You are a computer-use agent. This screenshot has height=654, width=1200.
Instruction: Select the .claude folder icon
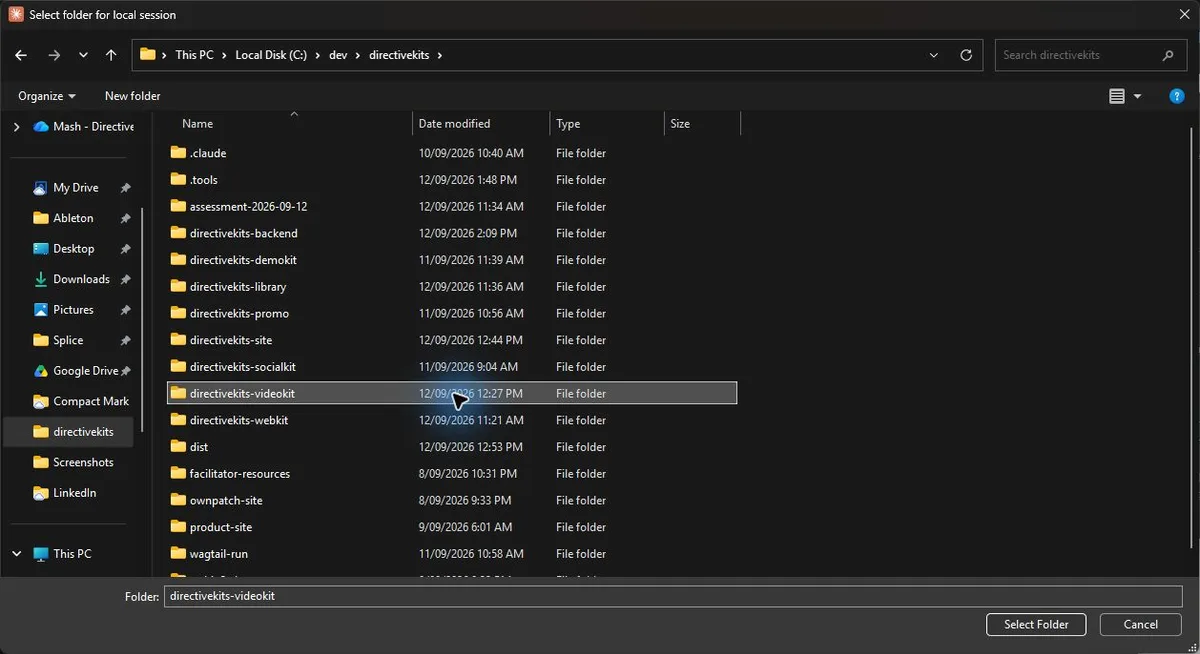pos(179,153)
